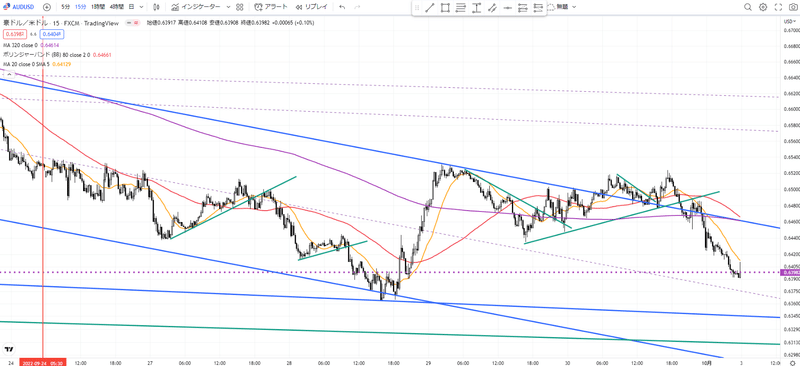800x366 pixels.
Task: Open the AUDUSD symbol search
Action: [19, 7]
